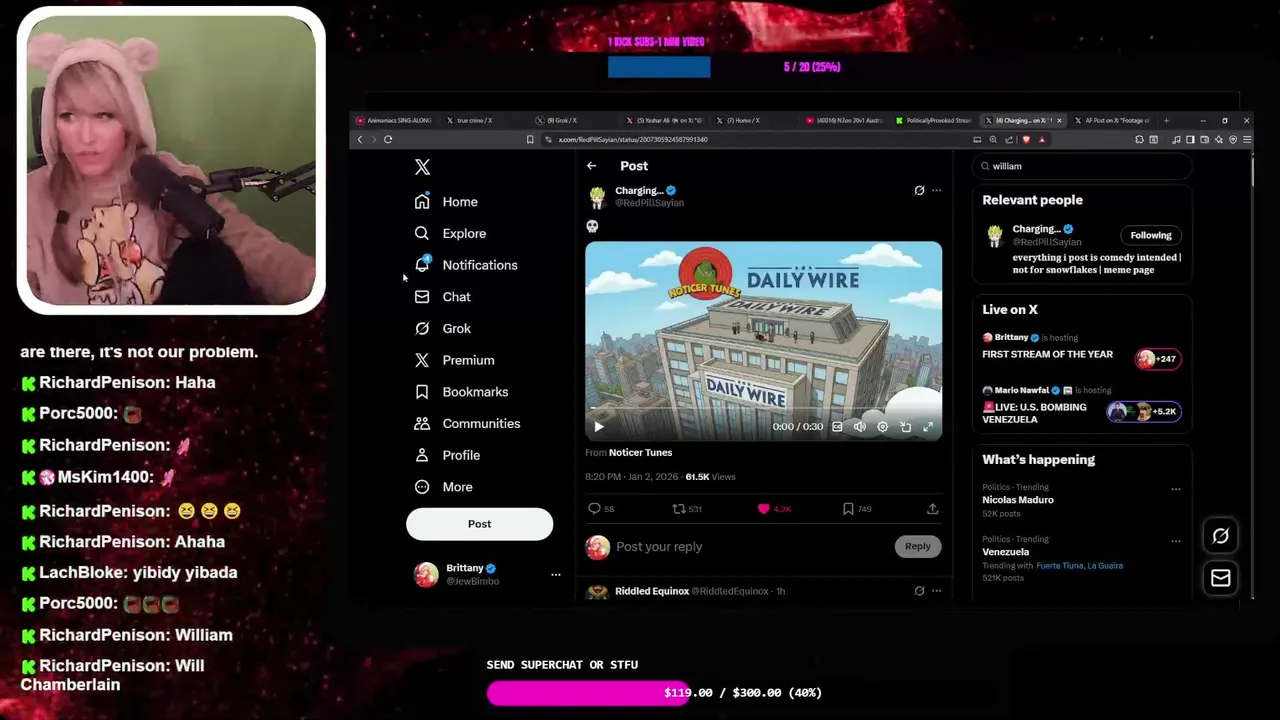Open the browser hamburger menu

coord(1246,140)
